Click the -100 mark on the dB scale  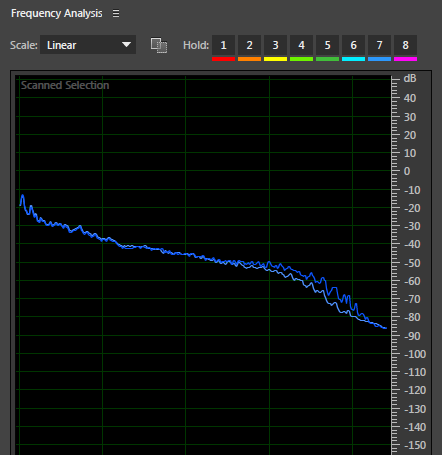pos(415,354)
